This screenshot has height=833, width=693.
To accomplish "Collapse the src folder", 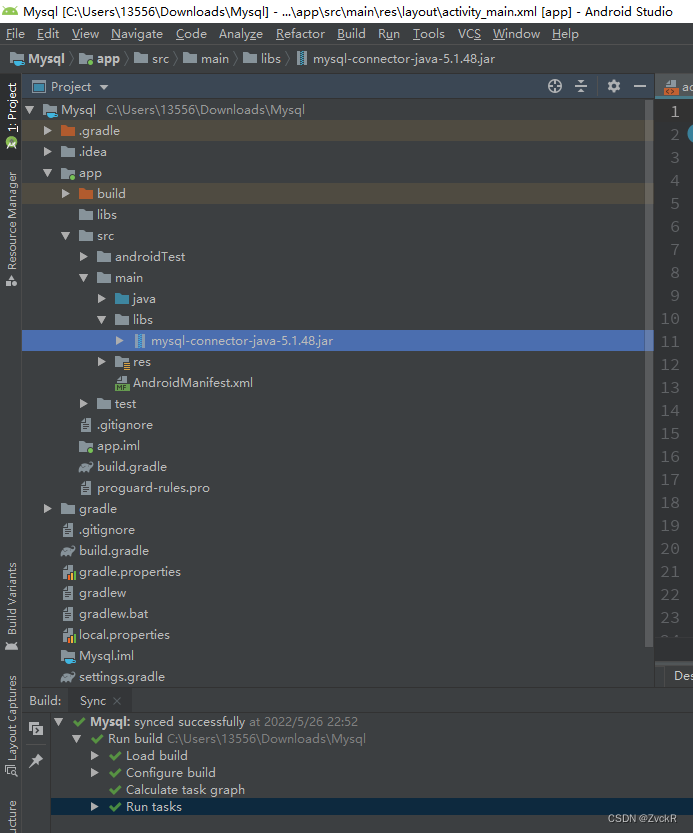I will click(x=65, y=236).
